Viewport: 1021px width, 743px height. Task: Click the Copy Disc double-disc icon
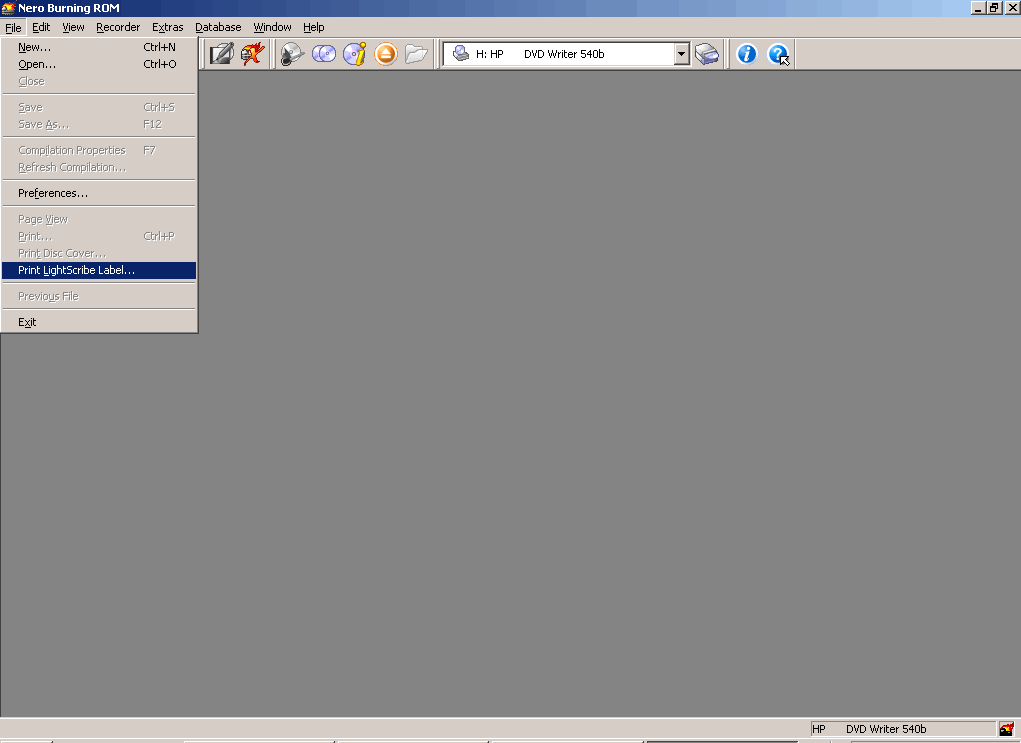324,54
